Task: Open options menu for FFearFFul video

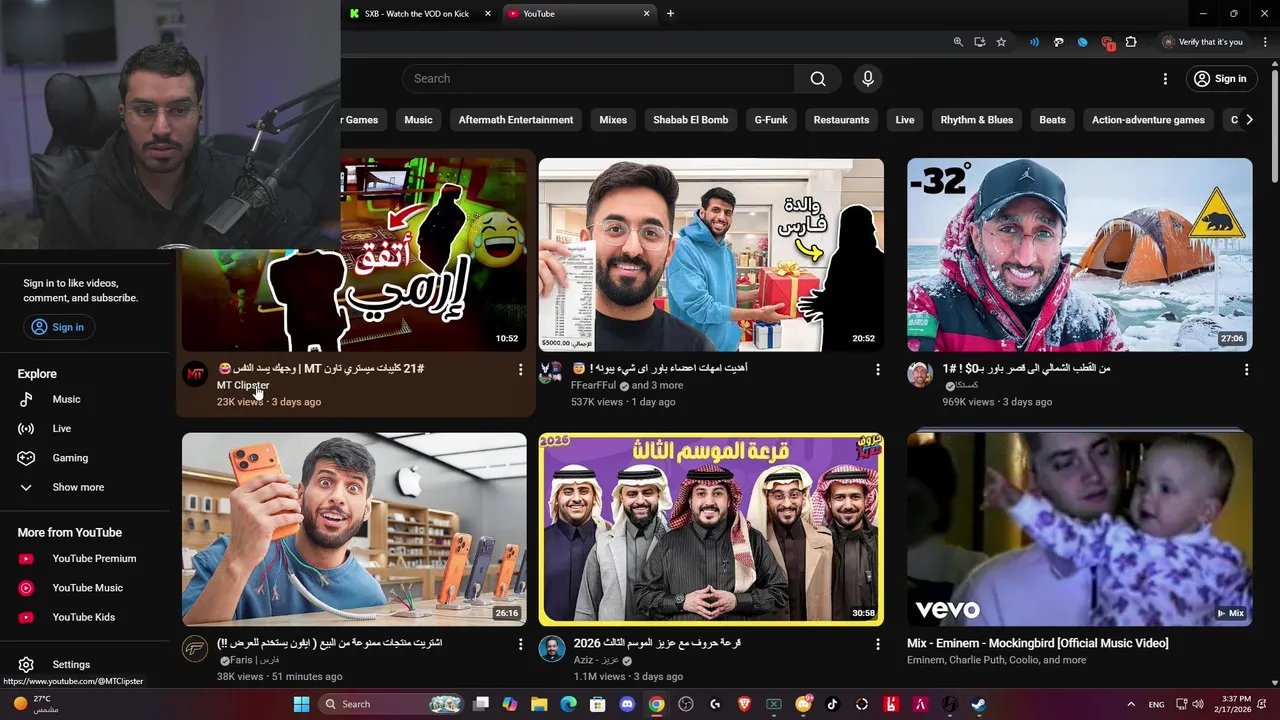Action: (878, 370)
